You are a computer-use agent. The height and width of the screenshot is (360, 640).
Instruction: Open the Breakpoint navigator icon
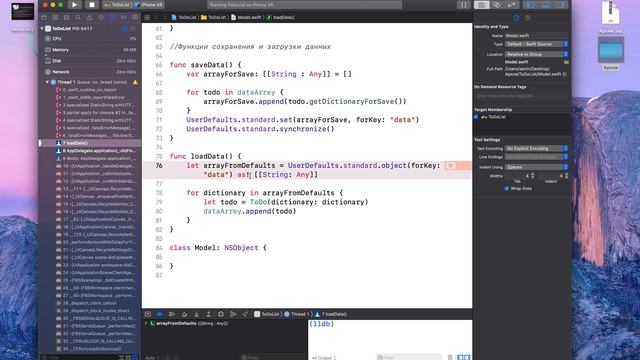click(x=124, y=18)
